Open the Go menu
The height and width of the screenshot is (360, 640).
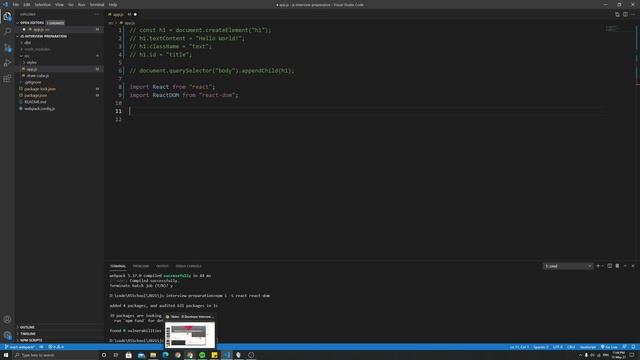tap(71, 4)
